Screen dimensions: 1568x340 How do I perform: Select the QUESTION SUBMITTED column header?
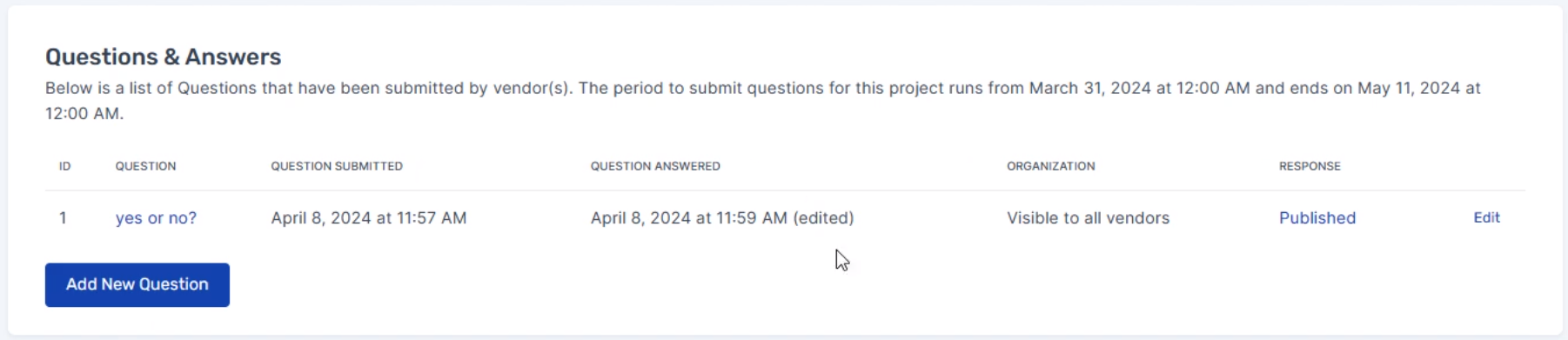click(x=337, y=166)
